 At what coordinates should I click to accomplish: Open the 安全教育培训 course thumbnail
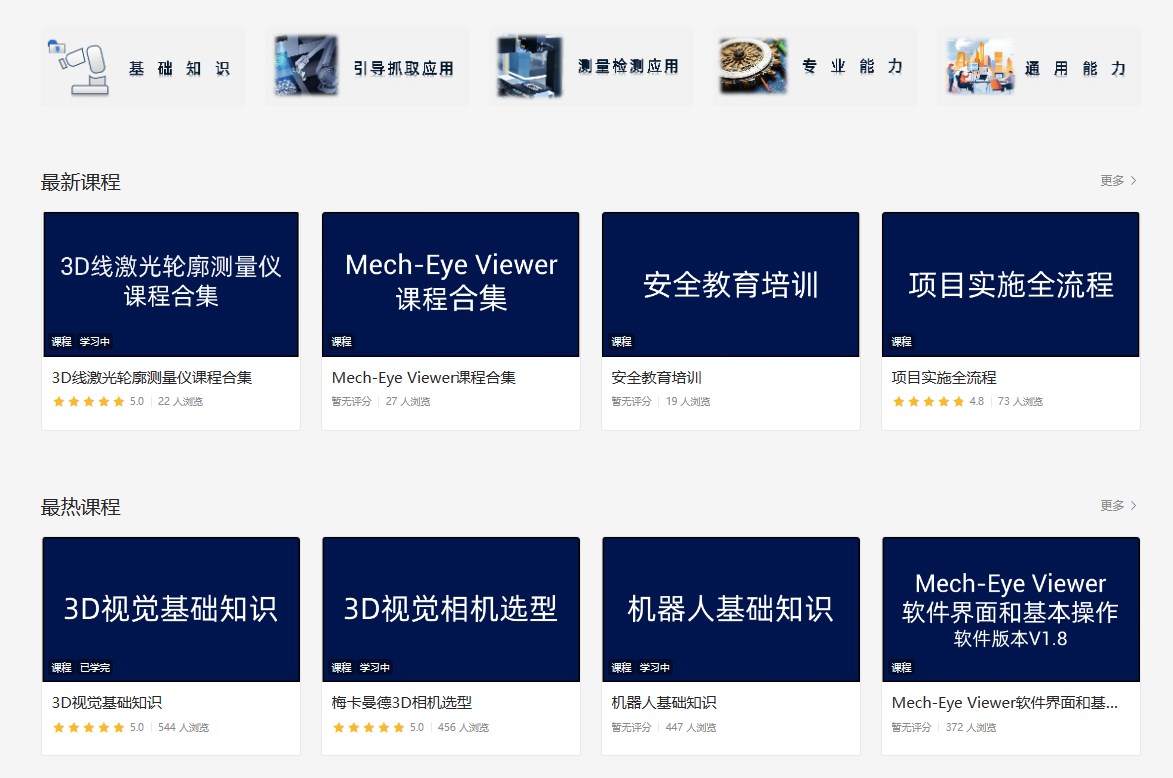730,283
